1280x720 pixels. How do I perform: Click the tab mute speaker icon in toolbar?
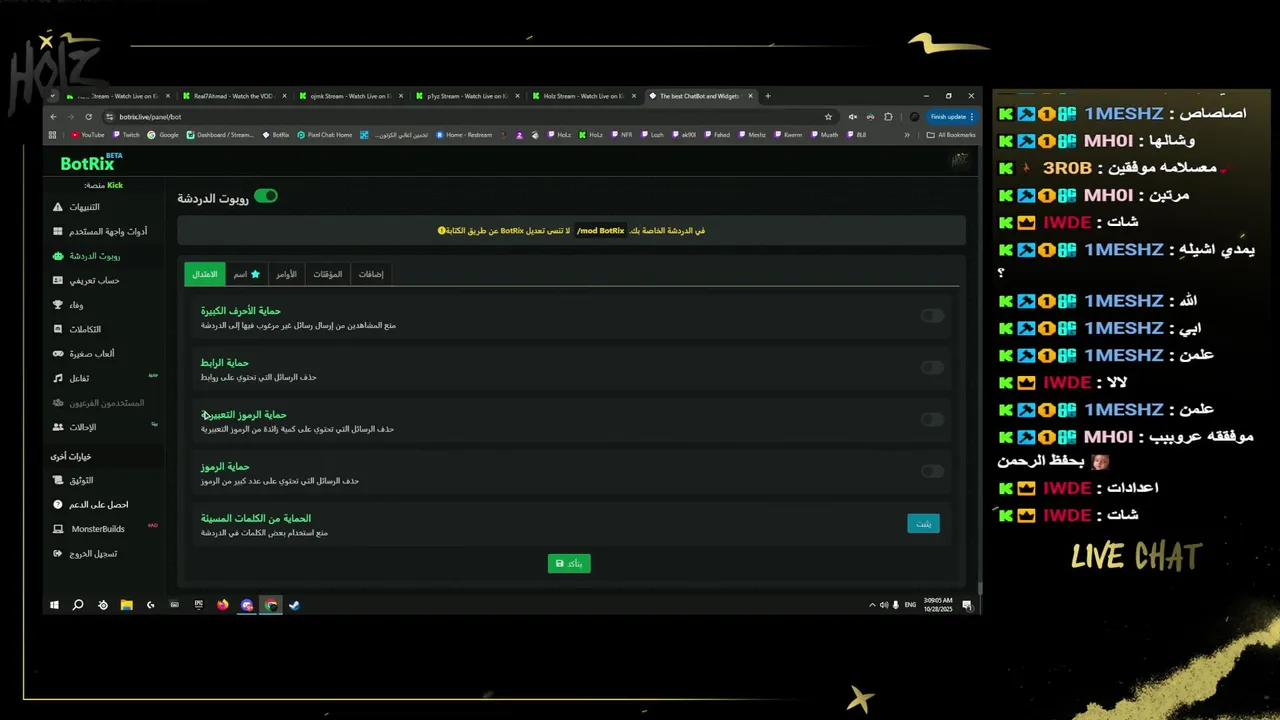(852, 116)
